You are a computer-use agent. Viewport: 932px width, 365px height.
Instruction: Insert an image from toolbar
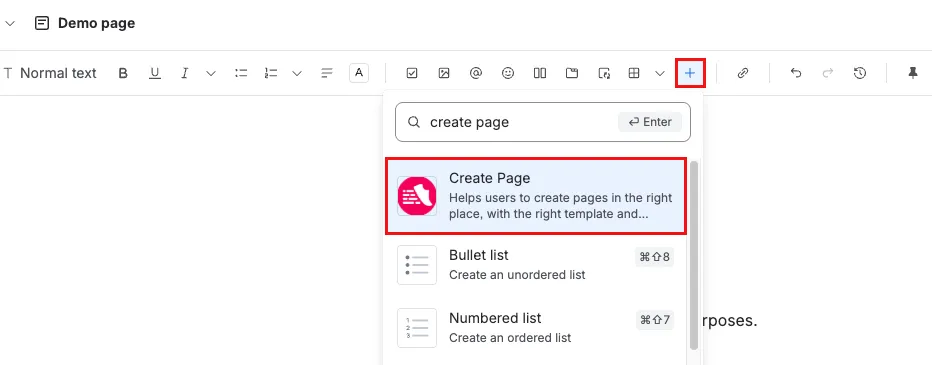tap(443, 73)
